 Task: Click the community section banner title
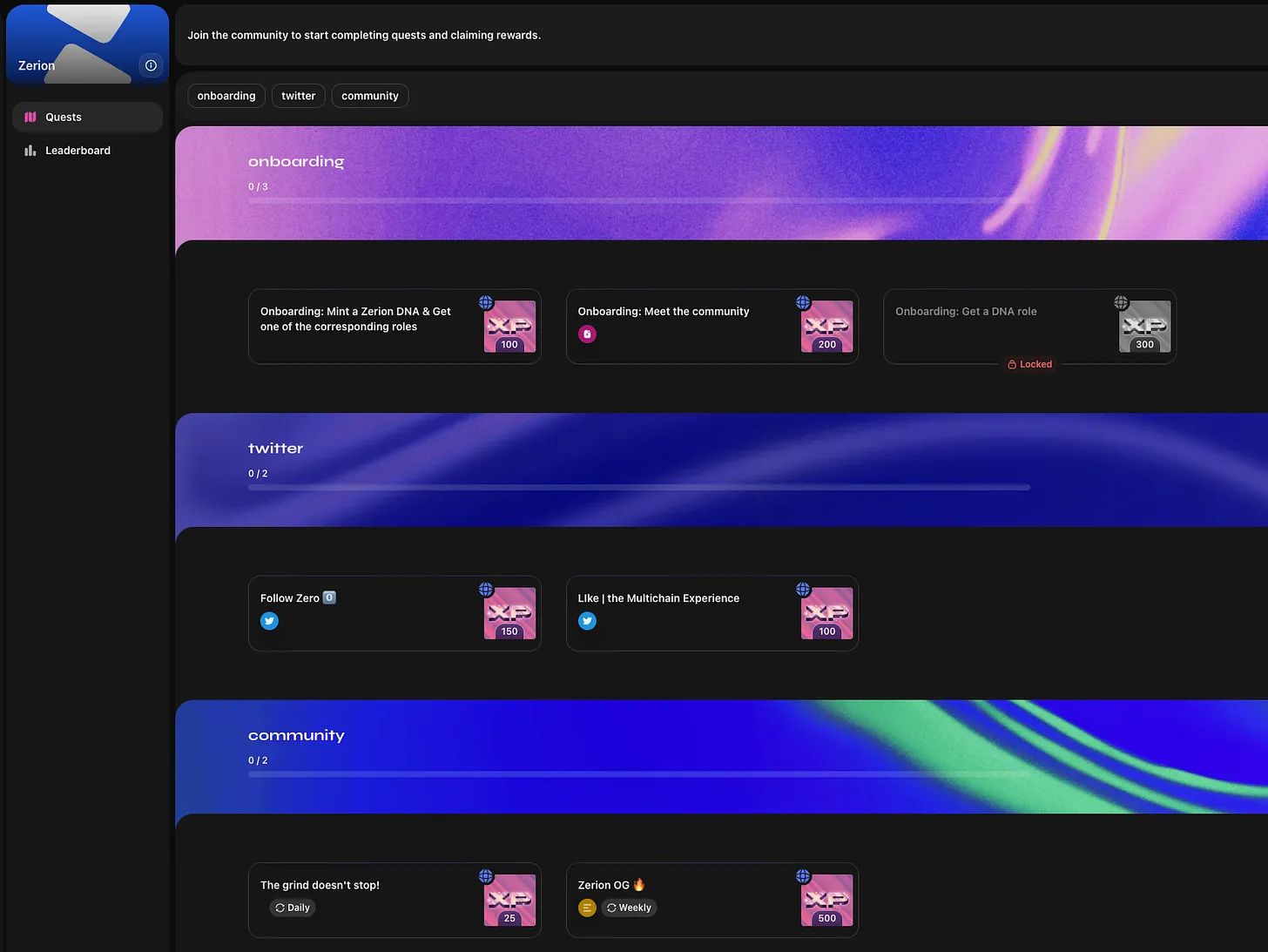pos(296,735)
